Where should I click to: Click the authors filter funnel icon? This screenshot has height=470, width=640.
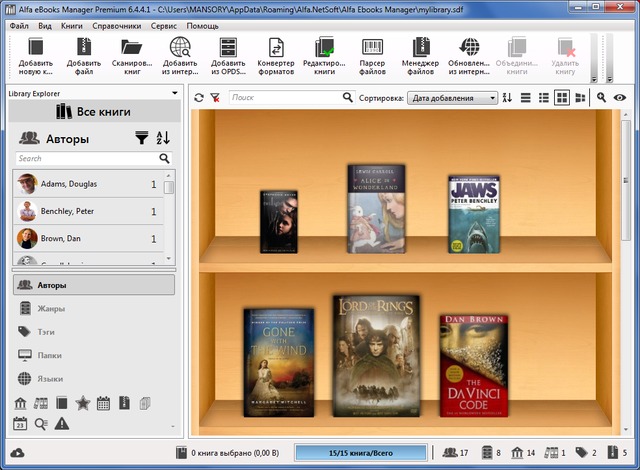pos(142,138)
